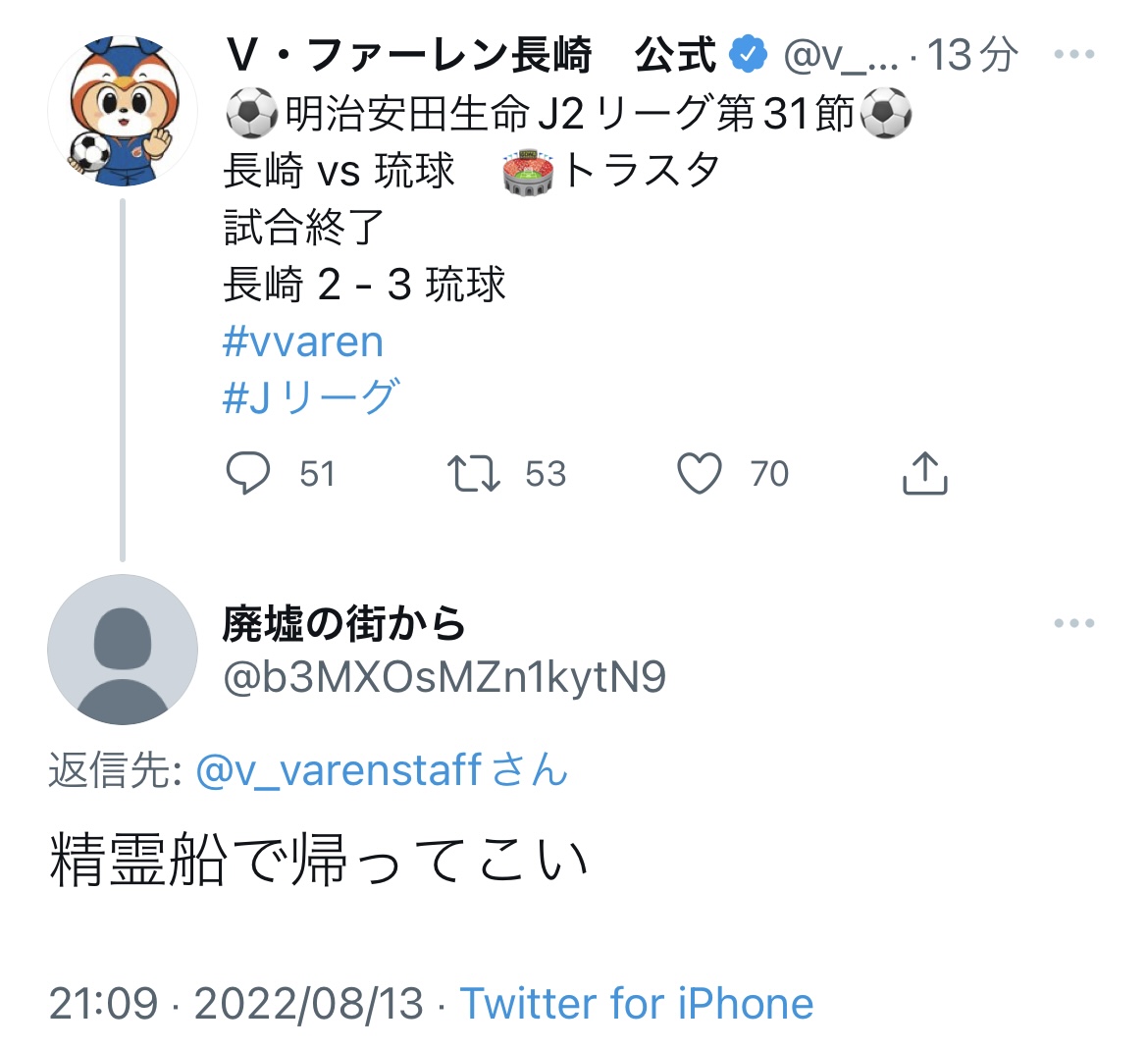This screenshot has width=1148, height=1049.
Task: Click the @b3MXOsMZn1kytN9 handle
Action: tap(444, 677)
